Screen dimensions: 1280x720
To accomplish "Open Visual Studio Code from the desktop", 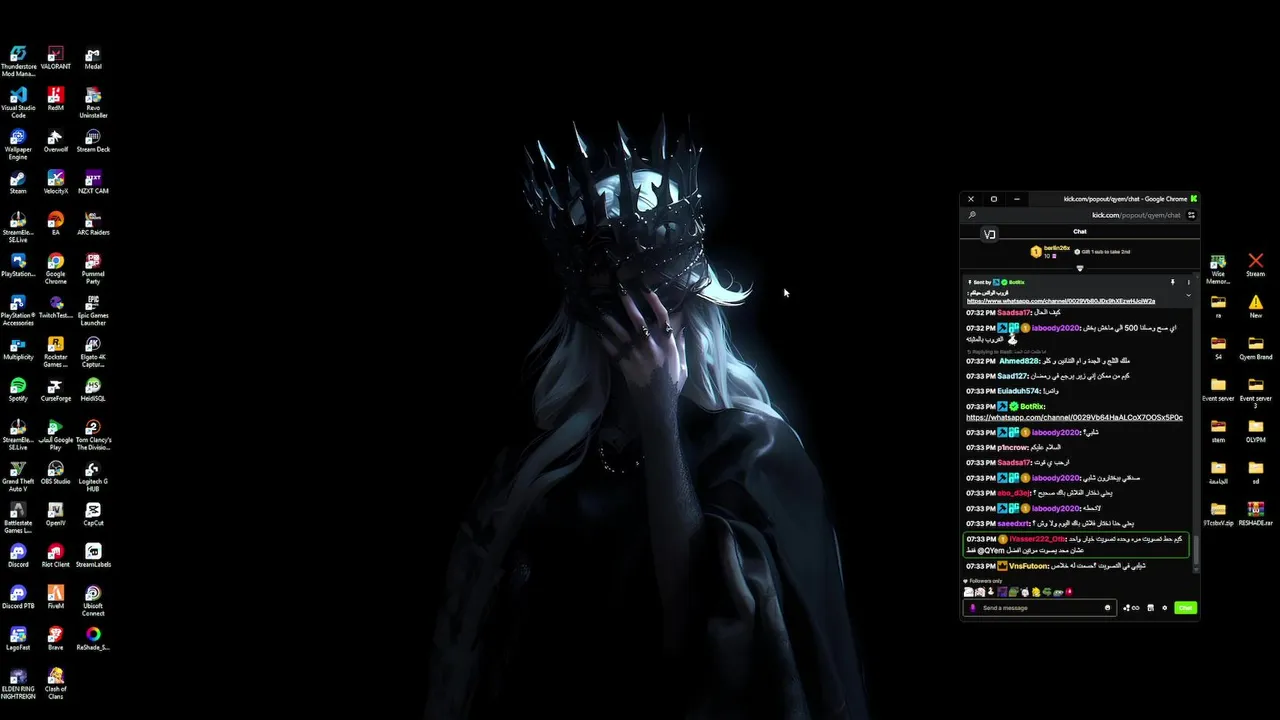I will [18, 102].
